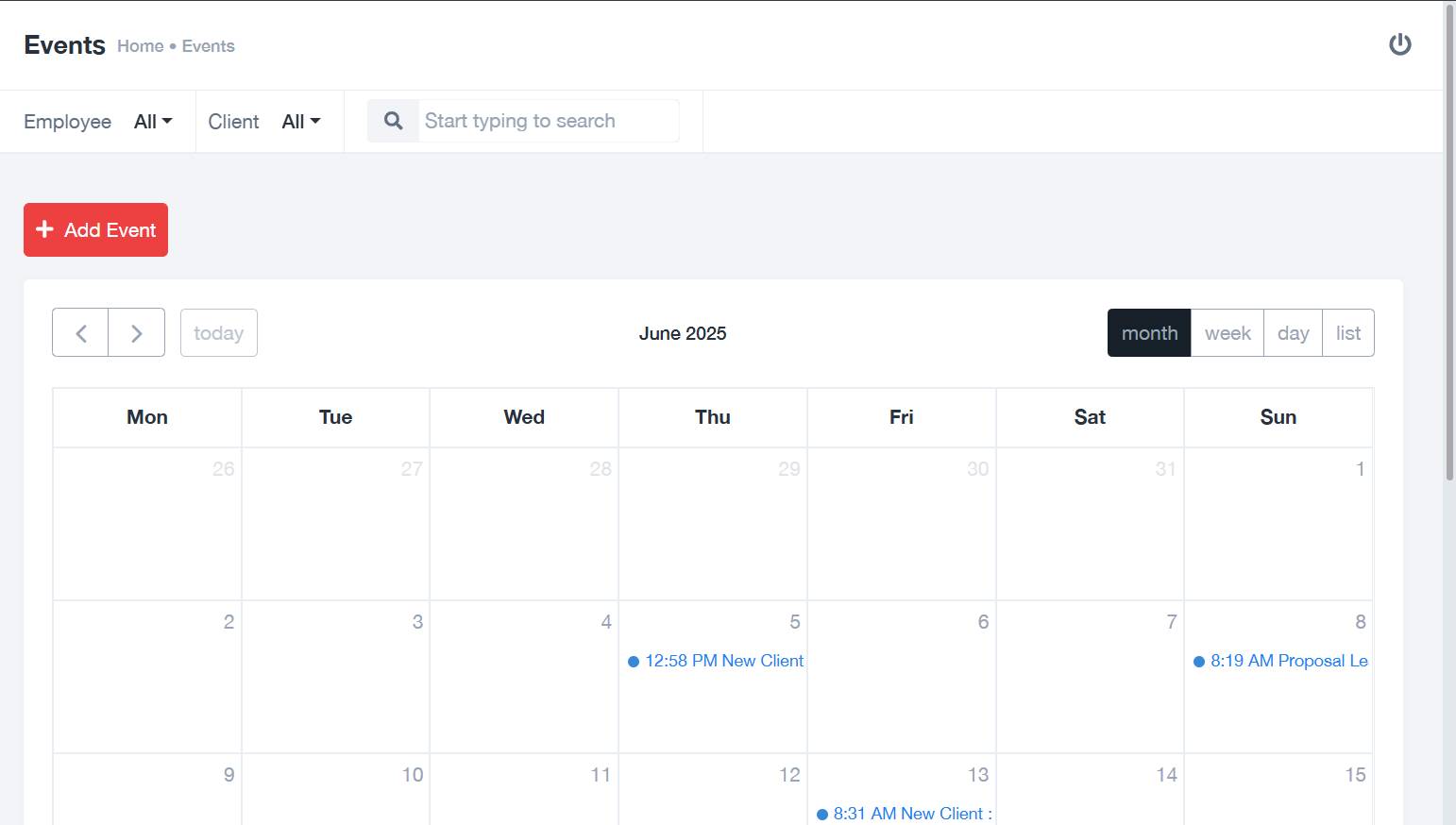Click greyed day 27 of previous month
1456x825 pixels.
(x=412, y=468)
